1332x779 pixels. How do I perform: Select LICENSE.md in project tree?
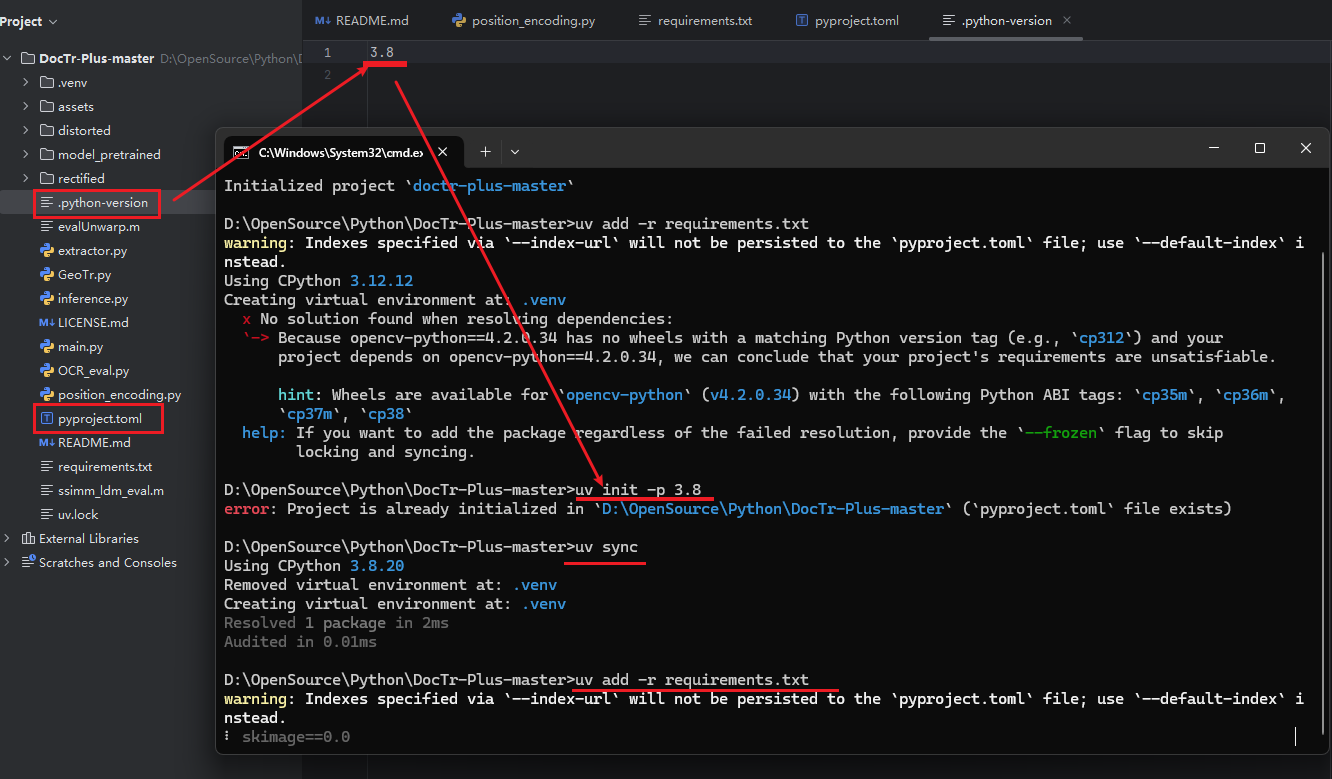[x=93, y=322]
